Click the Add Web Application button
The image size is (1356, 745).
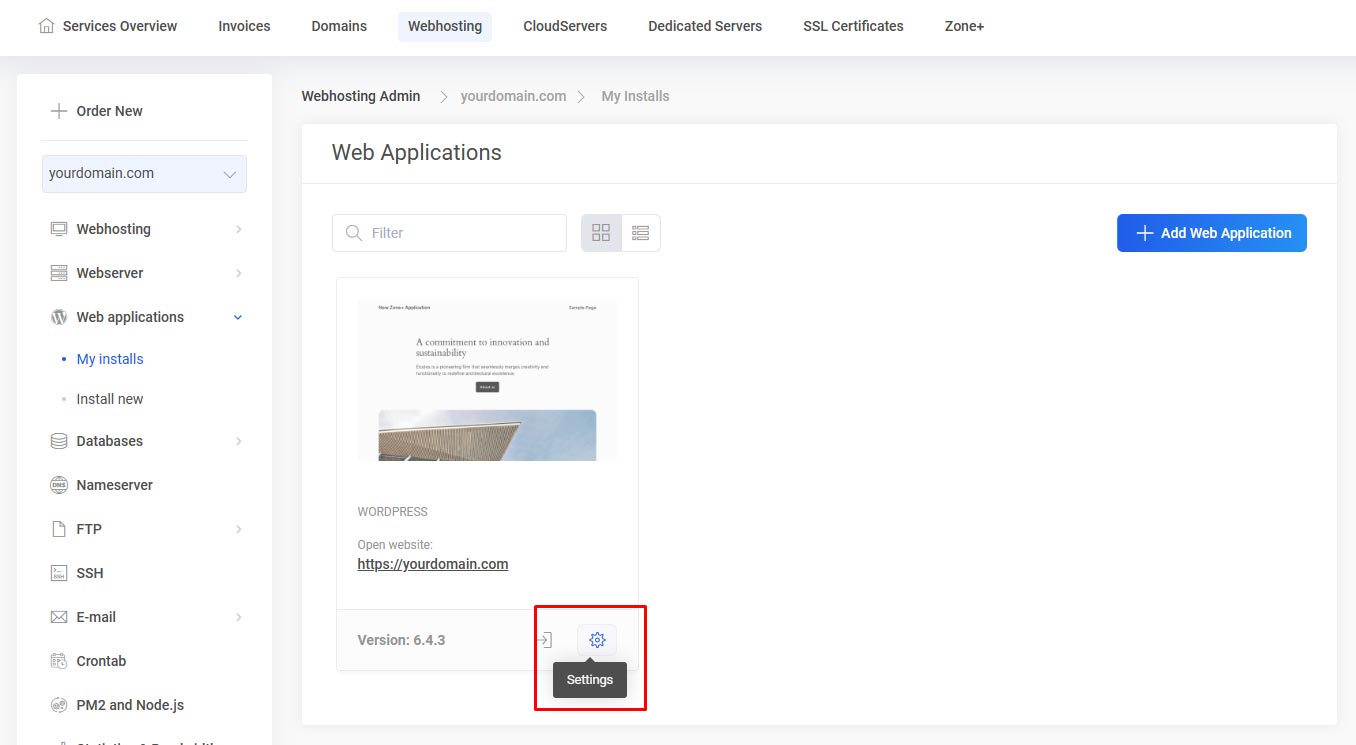[x=1211, y=232]
